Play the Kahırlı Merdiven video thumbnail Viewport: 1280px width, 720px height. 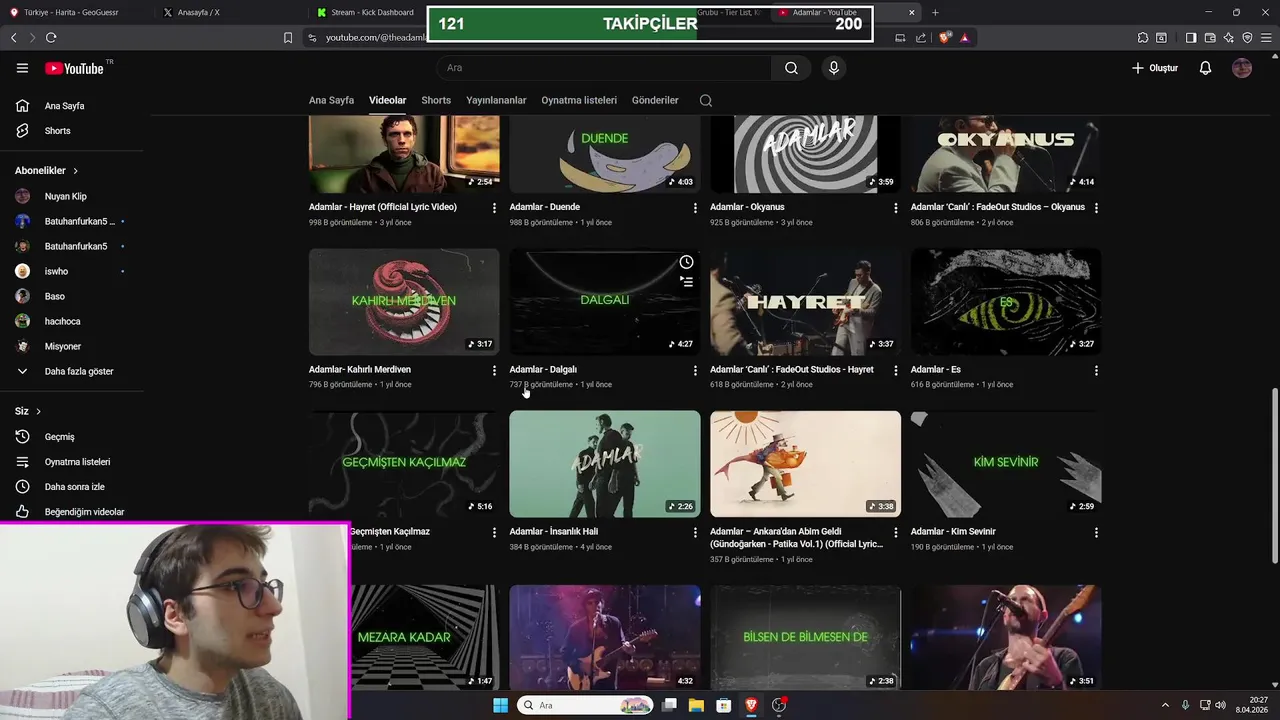(404, 302)
